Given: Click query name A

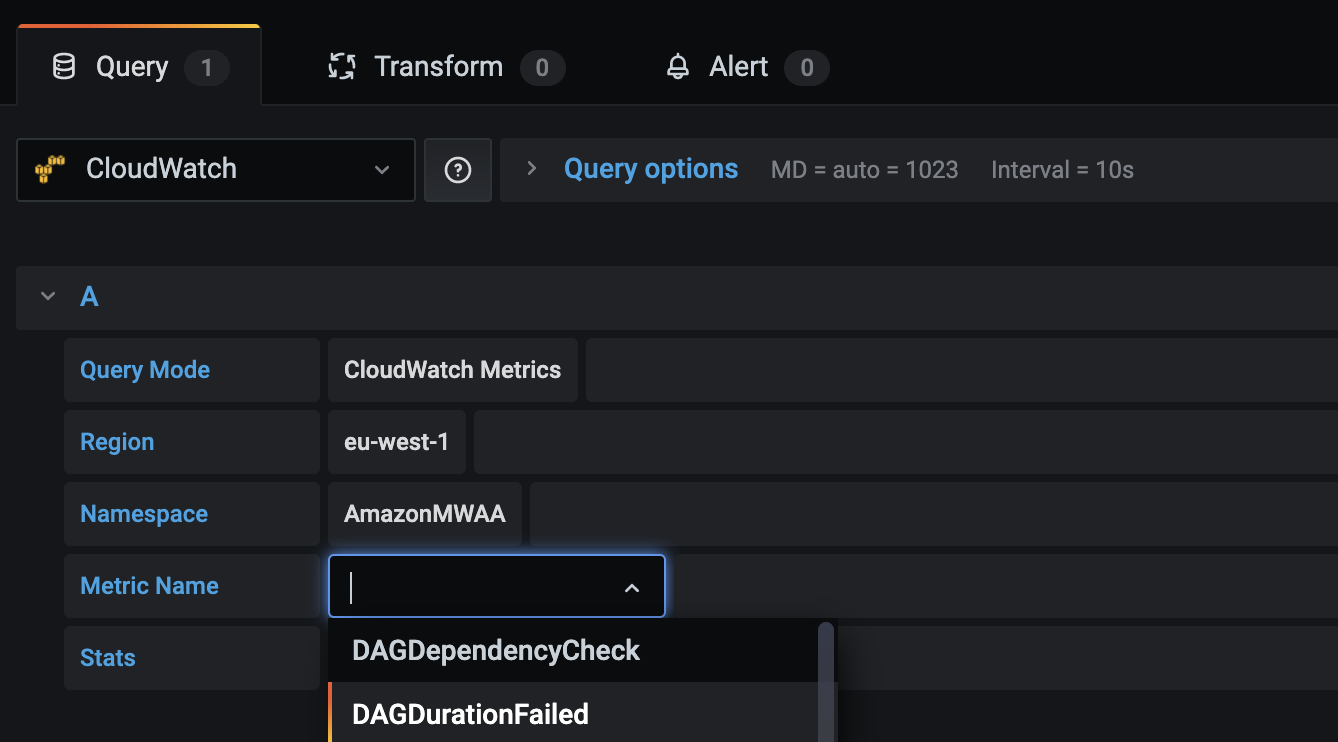Looking at the screenshot, I should [x=89, y=297].
